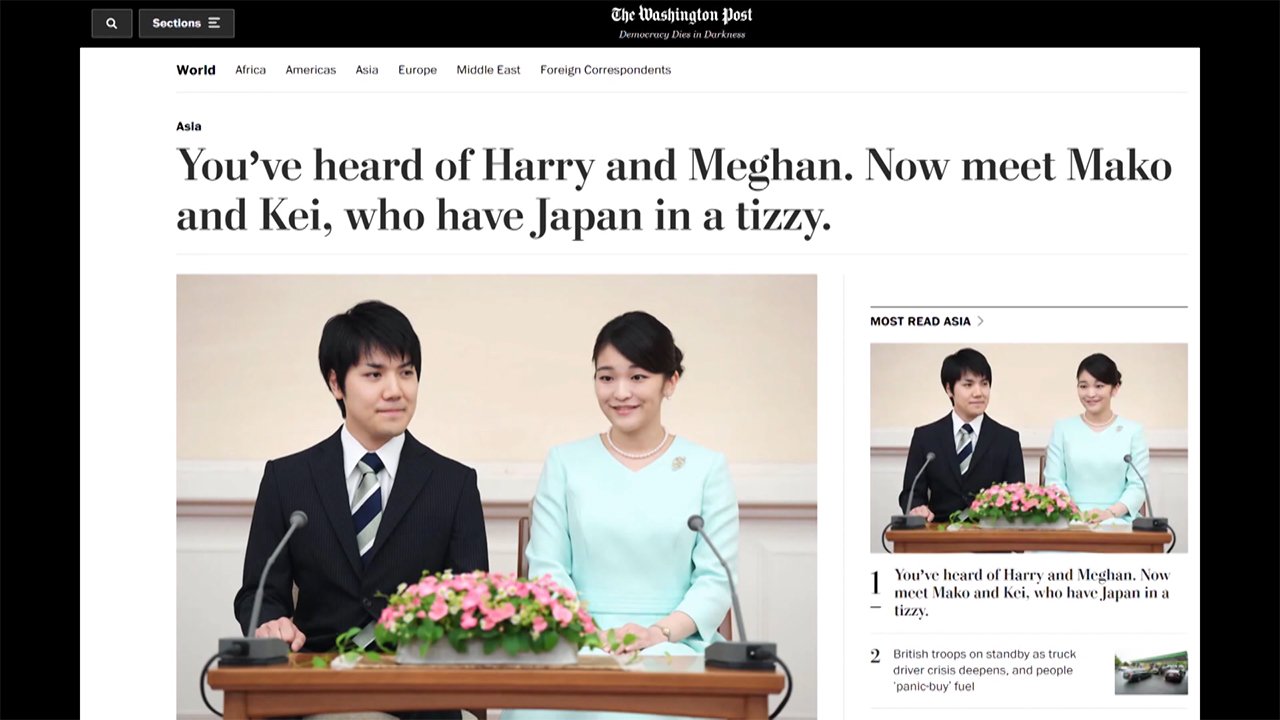Select the World navigation tab
Screen dimensions: 1280x720
(x=195, y=70)
